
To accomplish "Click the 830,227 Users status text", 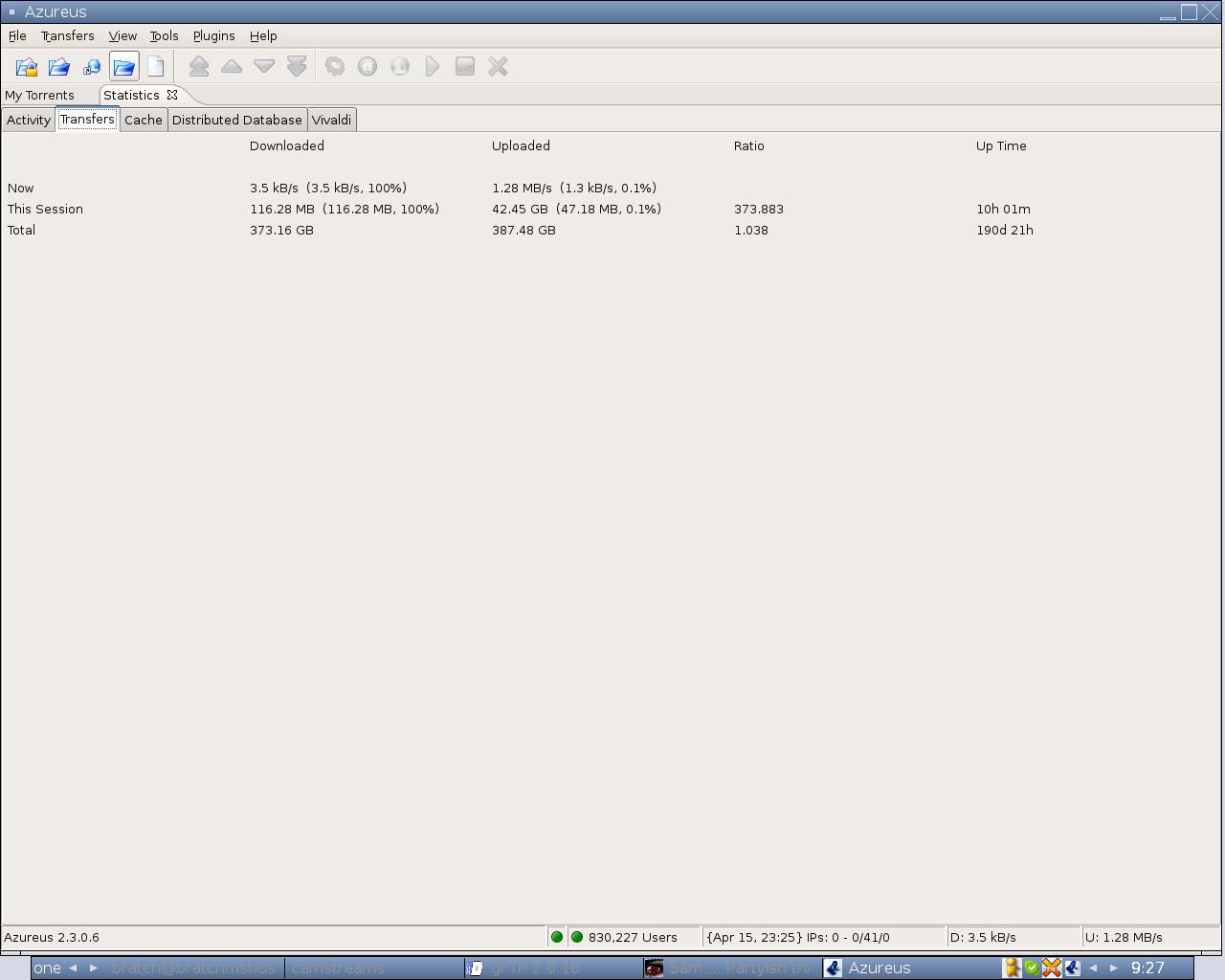I will tap(633, 937).
